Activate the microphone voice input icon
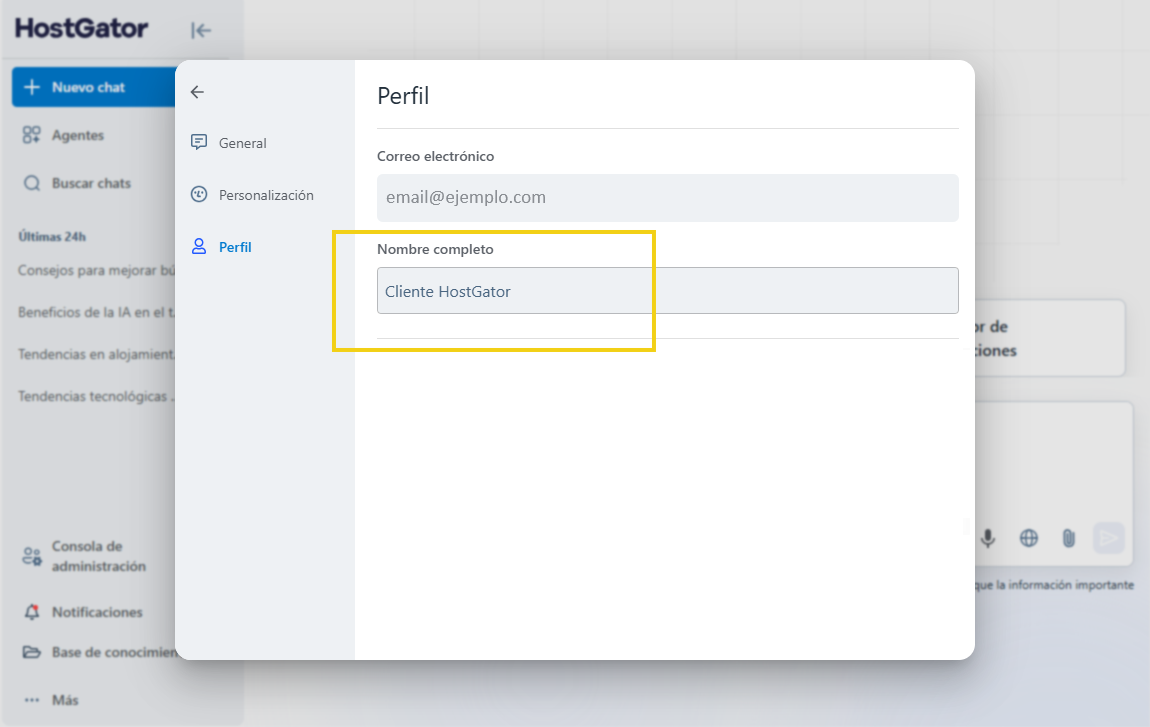Image resolution: width=1150 pixels, height=727 pixels. (x=988, y=538)
